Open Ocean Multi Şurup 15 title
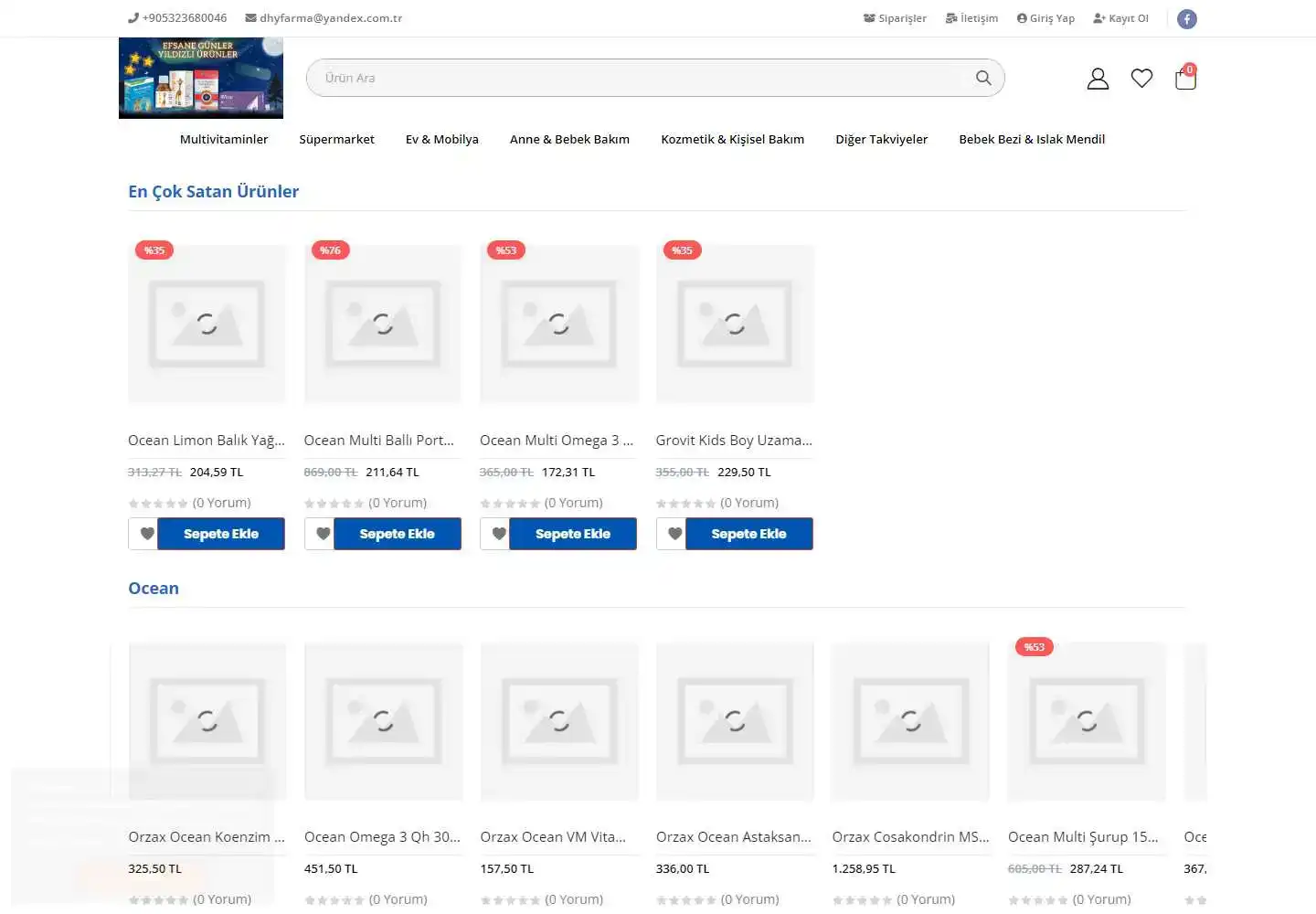This screenshot has height=914, width=1316. 1083,837
